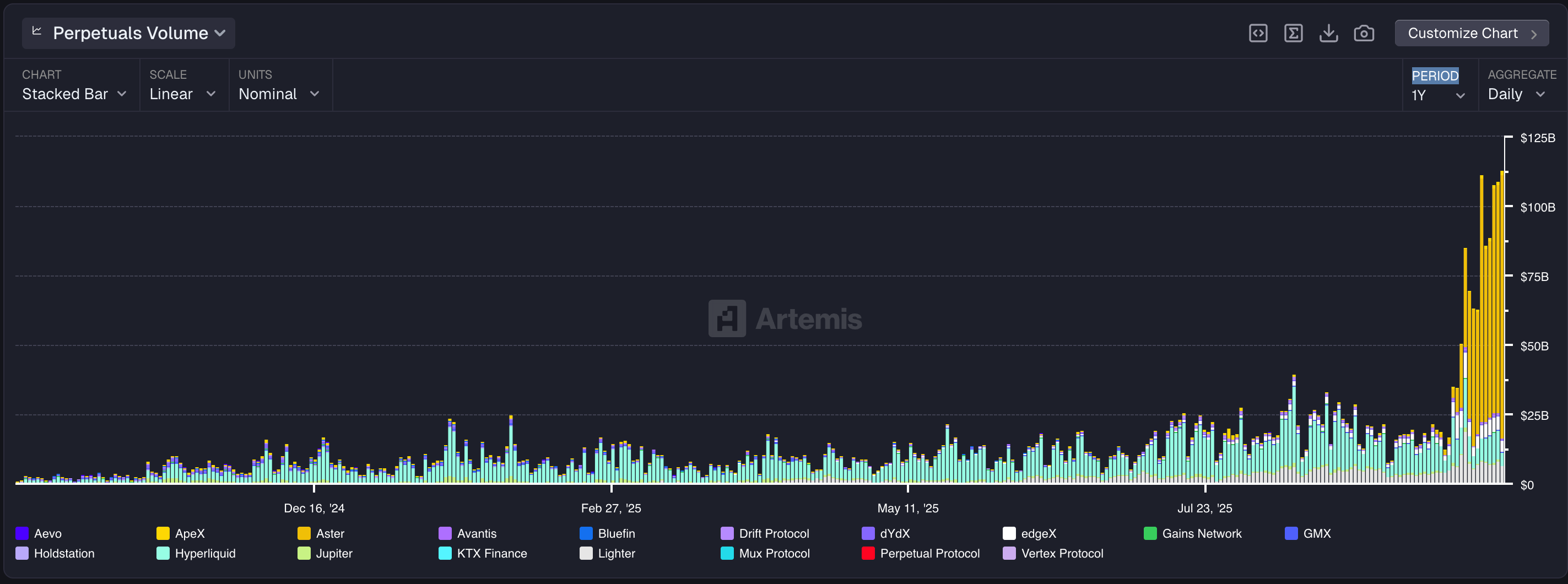Click the GMX legend color swatch
Screen dimensions: 1568x584
1291,533
